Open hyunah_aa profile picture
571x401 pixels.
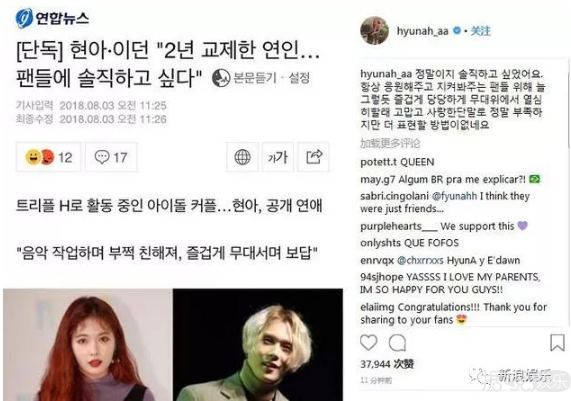[374, 30]
